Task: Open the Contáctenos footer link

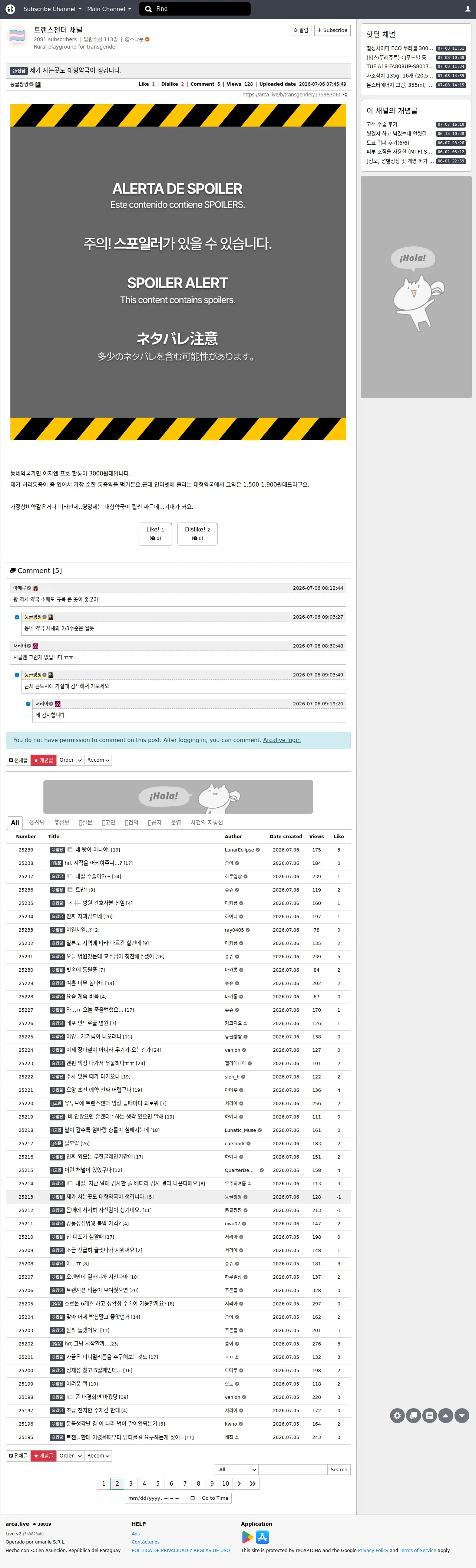Action: [145, 1542]
